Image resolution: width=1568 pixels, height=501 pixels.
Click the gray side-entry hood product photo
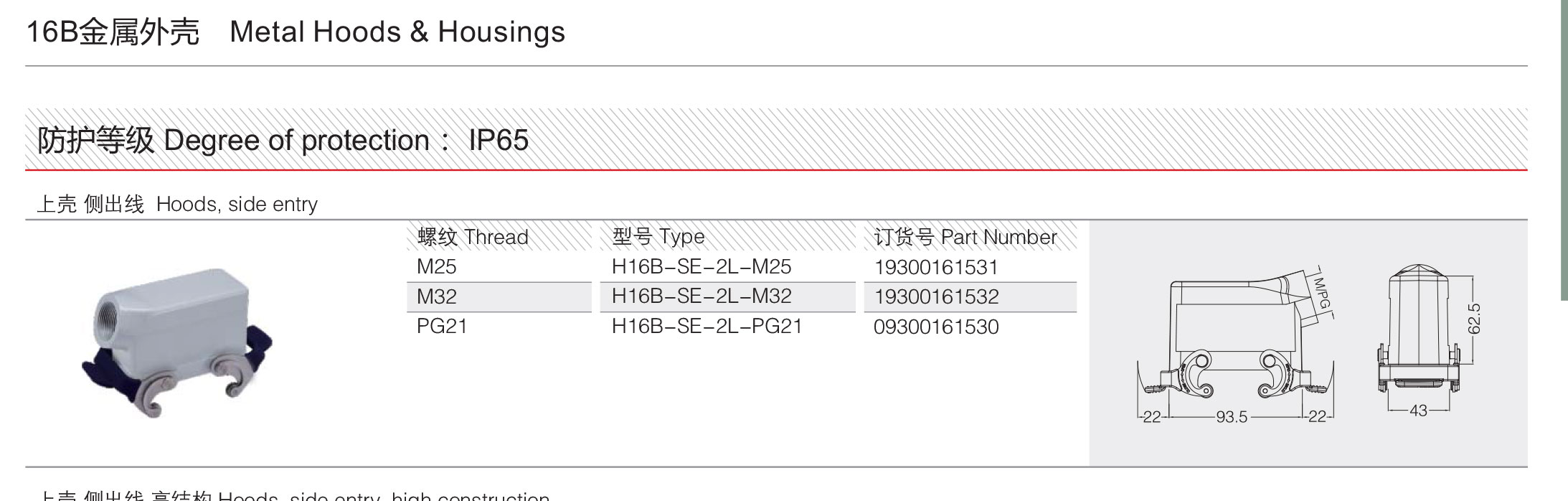click(x=177, y=343)
